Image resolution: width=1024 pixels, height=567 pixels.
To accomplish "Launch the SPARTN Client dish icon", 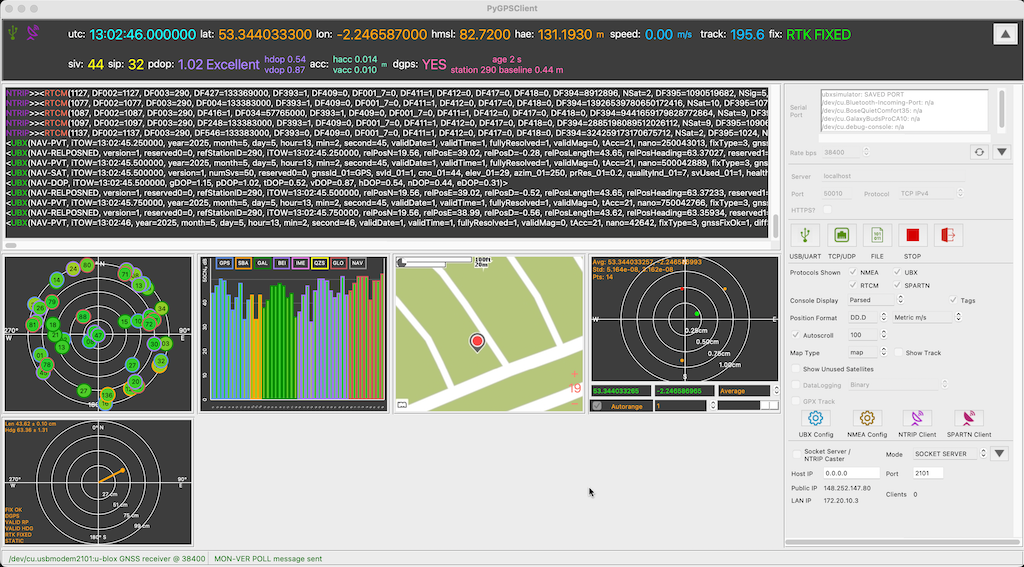I will point(968,418).
